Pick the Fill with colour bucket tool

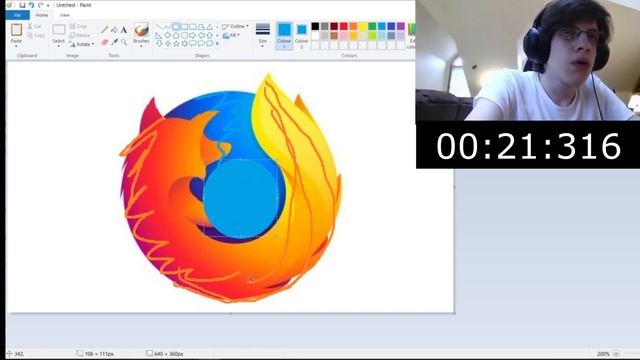click(x=114, y=30)
